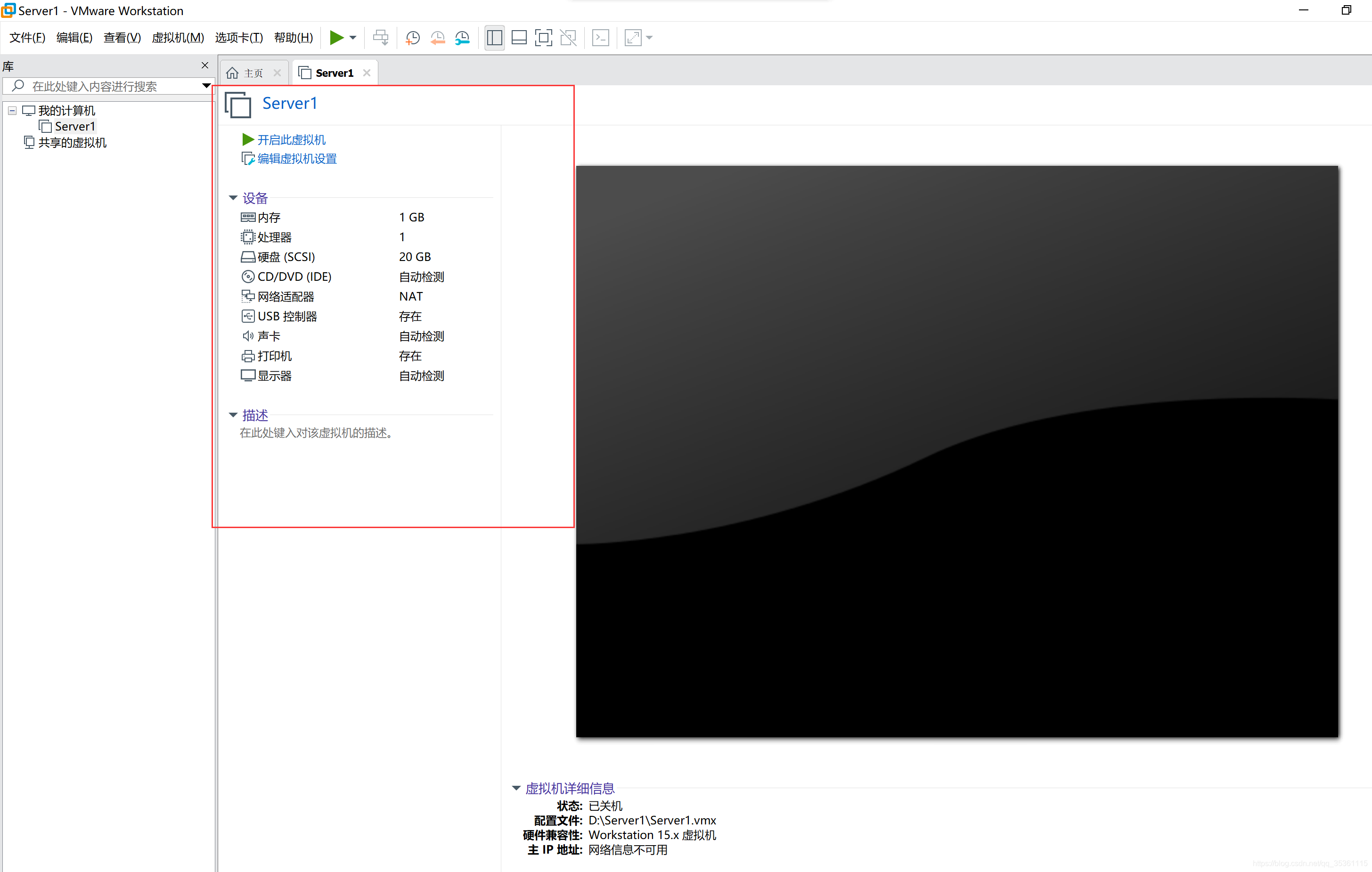Collapse the 设备 section
Image resolution: width=1372 pixels, height=872 pixels.
[x=233, y=198]
